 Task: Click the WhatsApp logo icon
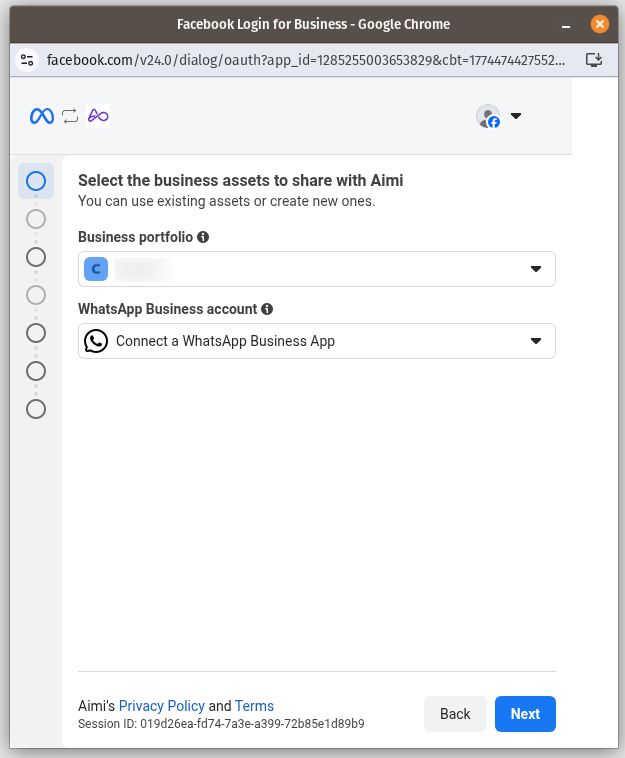pos(96,341)
